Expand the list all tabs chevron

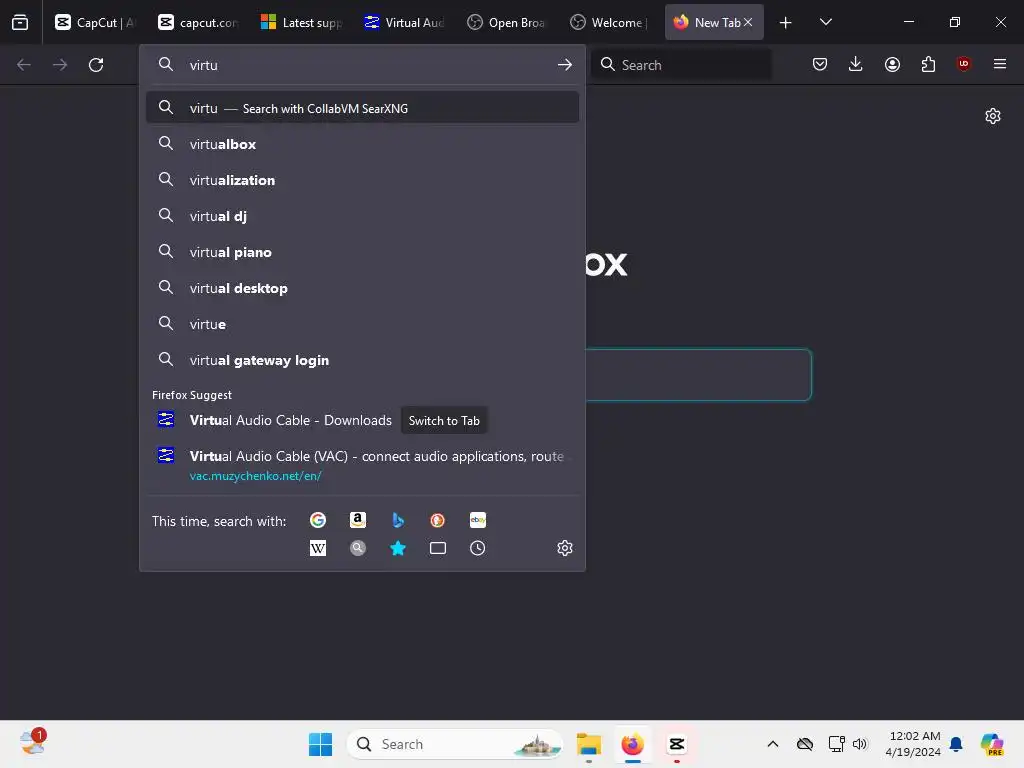tap(825, 22)
